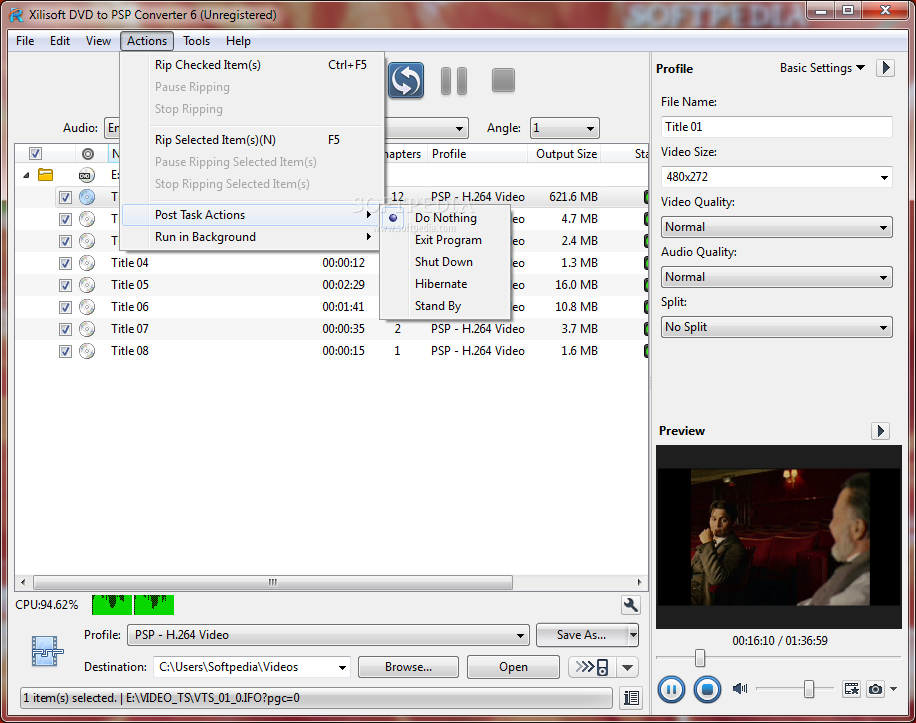Click the transfer to PSP device icon
Screen dimensions: 916x723
[592, 667]
